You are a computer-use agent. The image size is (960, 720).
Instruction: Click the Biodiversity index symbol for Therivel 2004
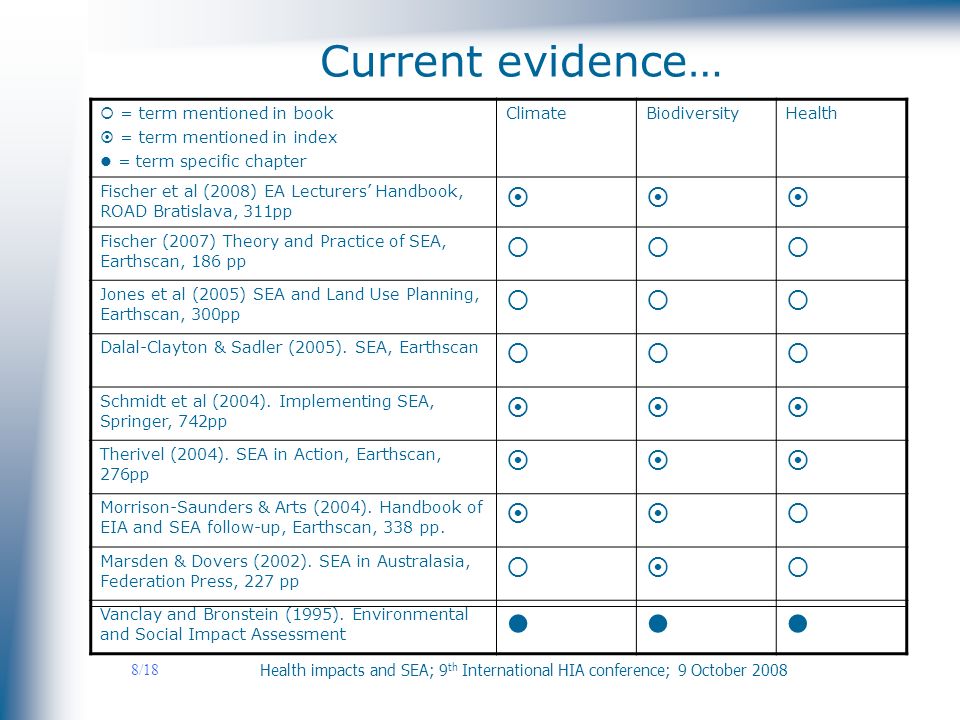(658, 460)
